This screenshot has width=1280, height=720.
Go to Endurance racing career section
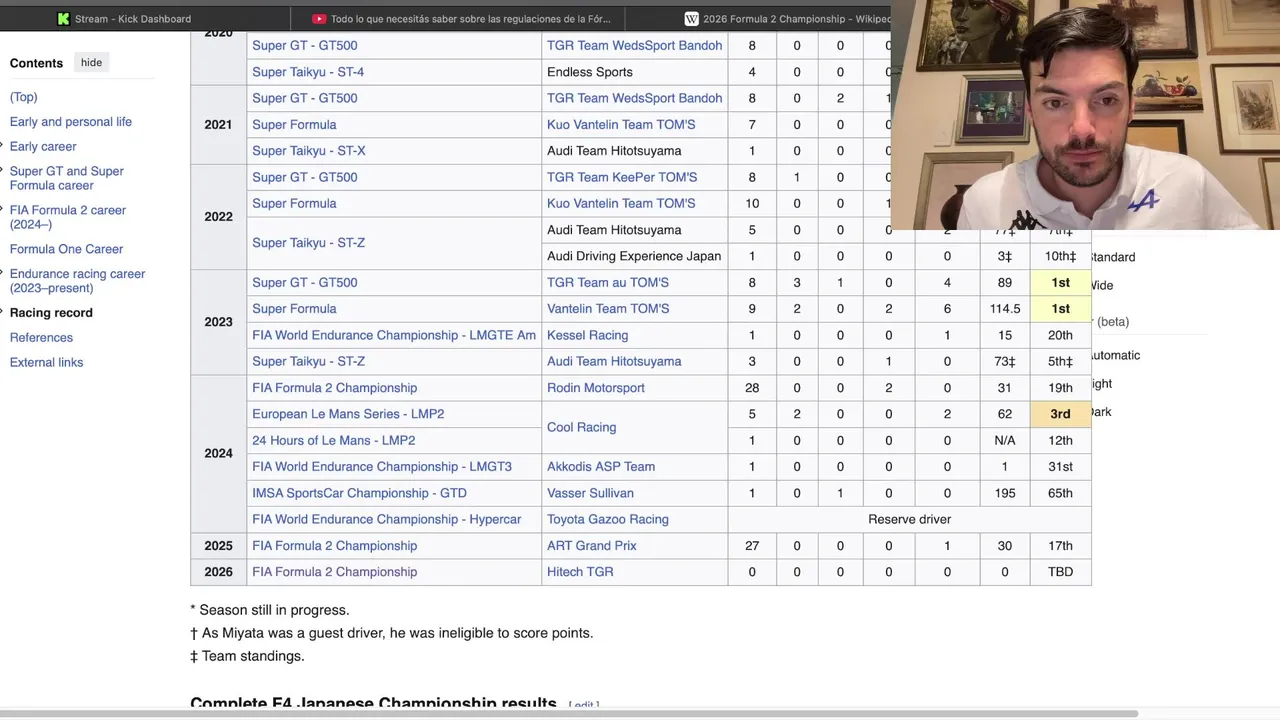(x=77, y=281)
